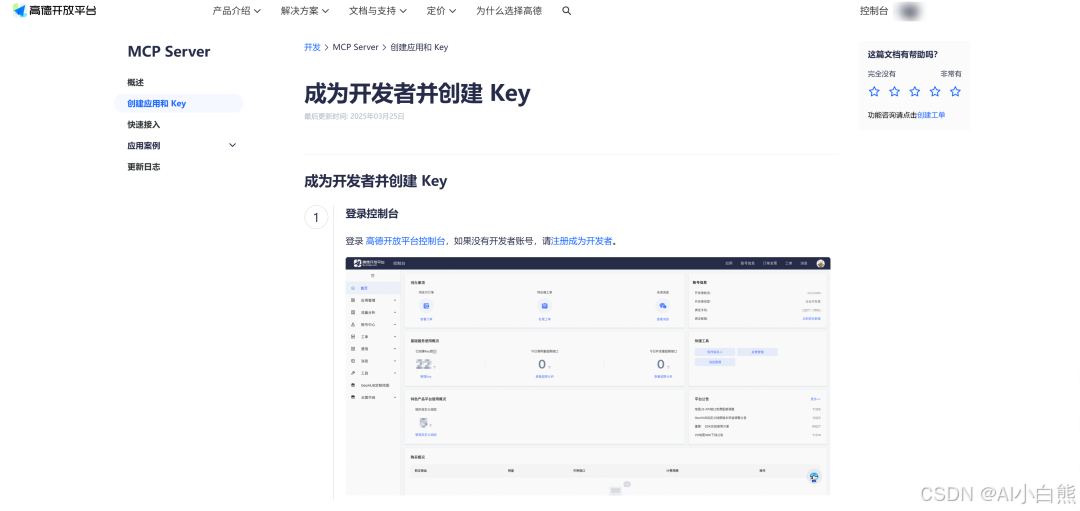
Task: Click the blurred user avatar beside 控制台
Action: [x=910, y=11]
